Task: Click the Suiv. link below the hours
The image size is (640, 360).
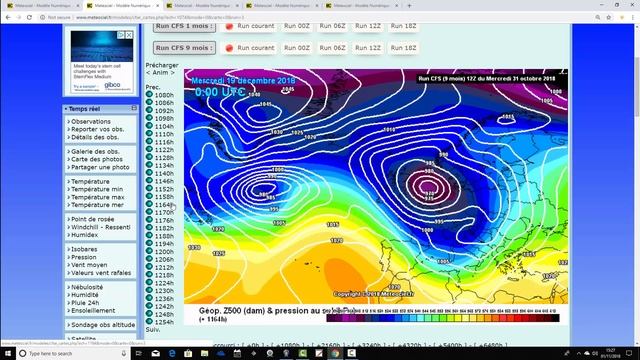Action: click(153, 329)
